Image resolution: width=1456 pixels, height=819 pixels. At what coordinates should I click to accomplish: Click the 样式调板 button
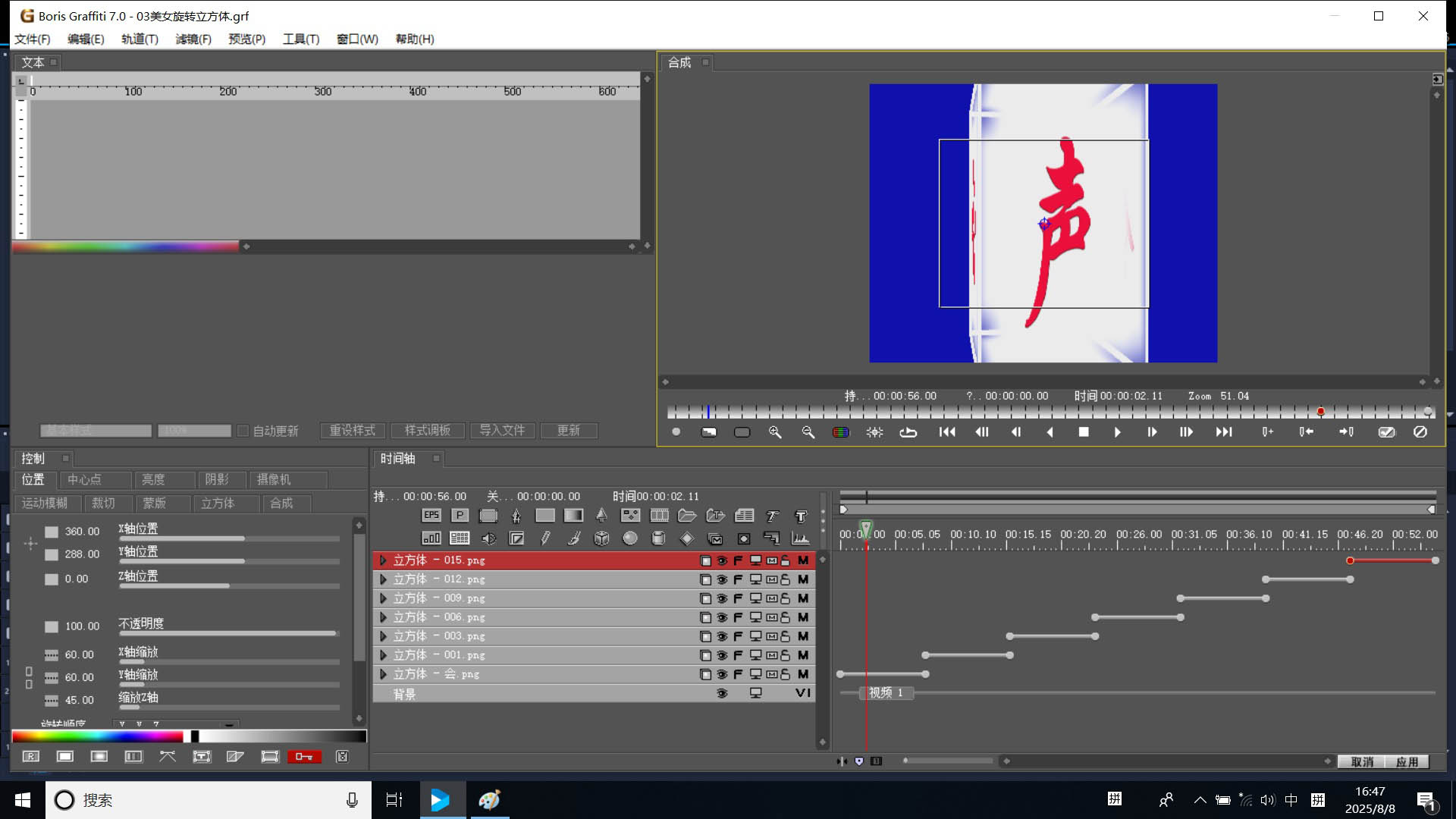pos(427,430)
